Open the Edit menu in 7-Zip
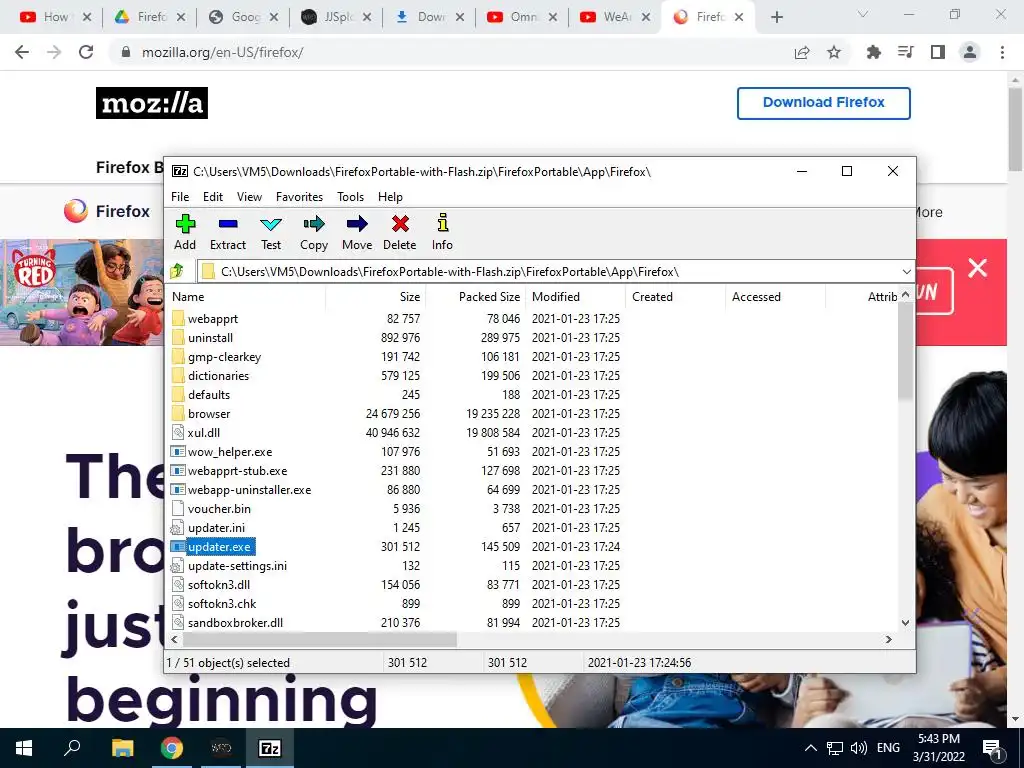This screenshot has width=1024, height=768. [213, 197]
